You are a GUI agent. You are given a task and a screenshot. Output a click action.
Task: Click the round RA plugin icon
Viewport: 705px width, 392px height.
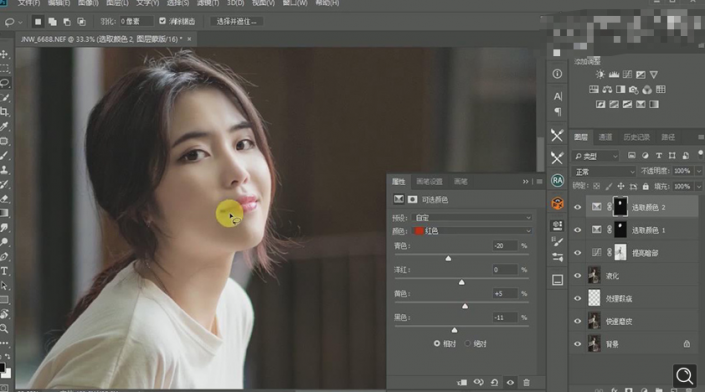(x=558, y=181)
